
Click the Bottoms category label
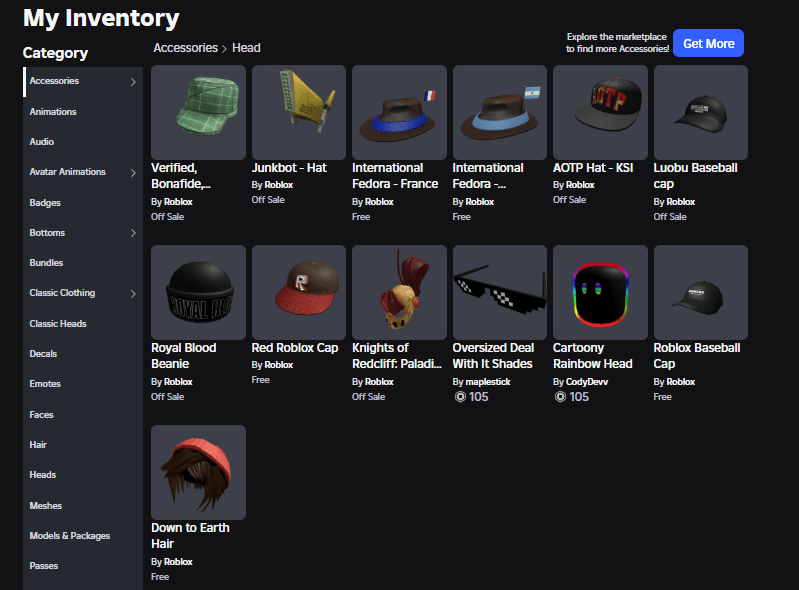(47, 233)
